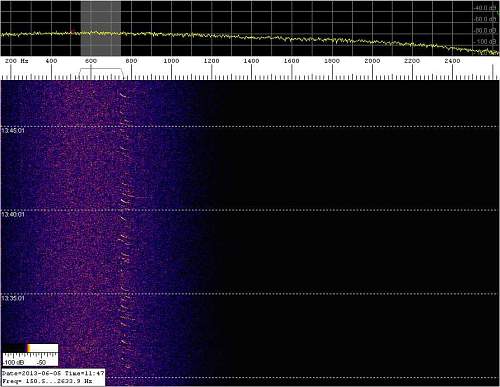Click the 2400 frequency scale label

[x=452, y=61]
